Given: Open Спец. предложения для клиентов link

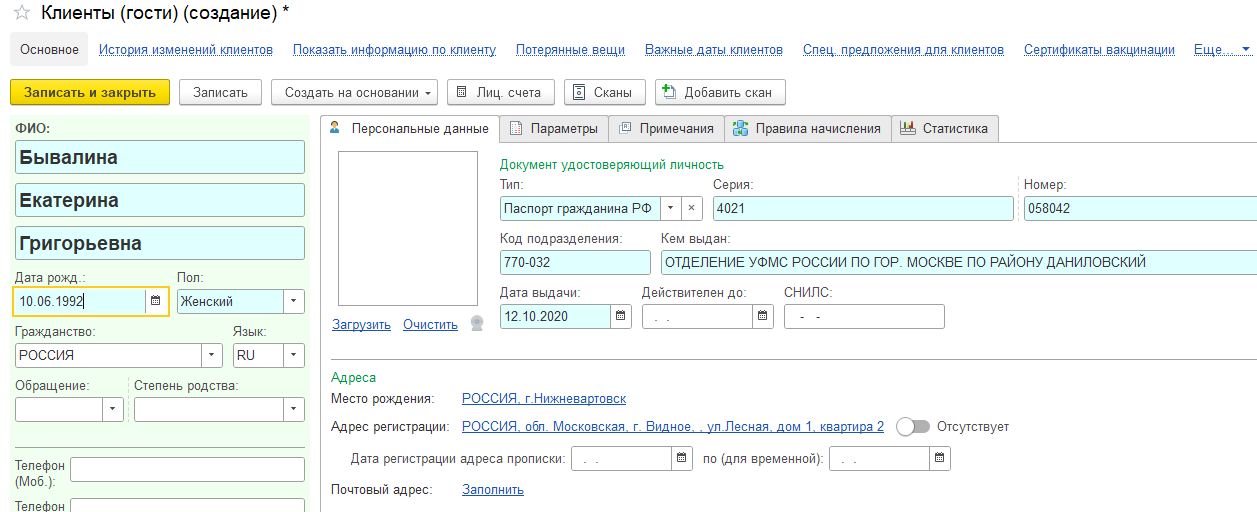Looking at the screenshot, I should [903, 49].
